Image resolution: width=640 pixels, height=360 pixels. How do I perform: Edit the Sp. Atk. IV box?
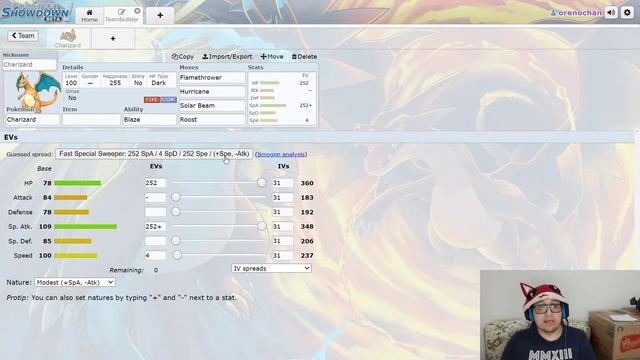click(283, 227)
